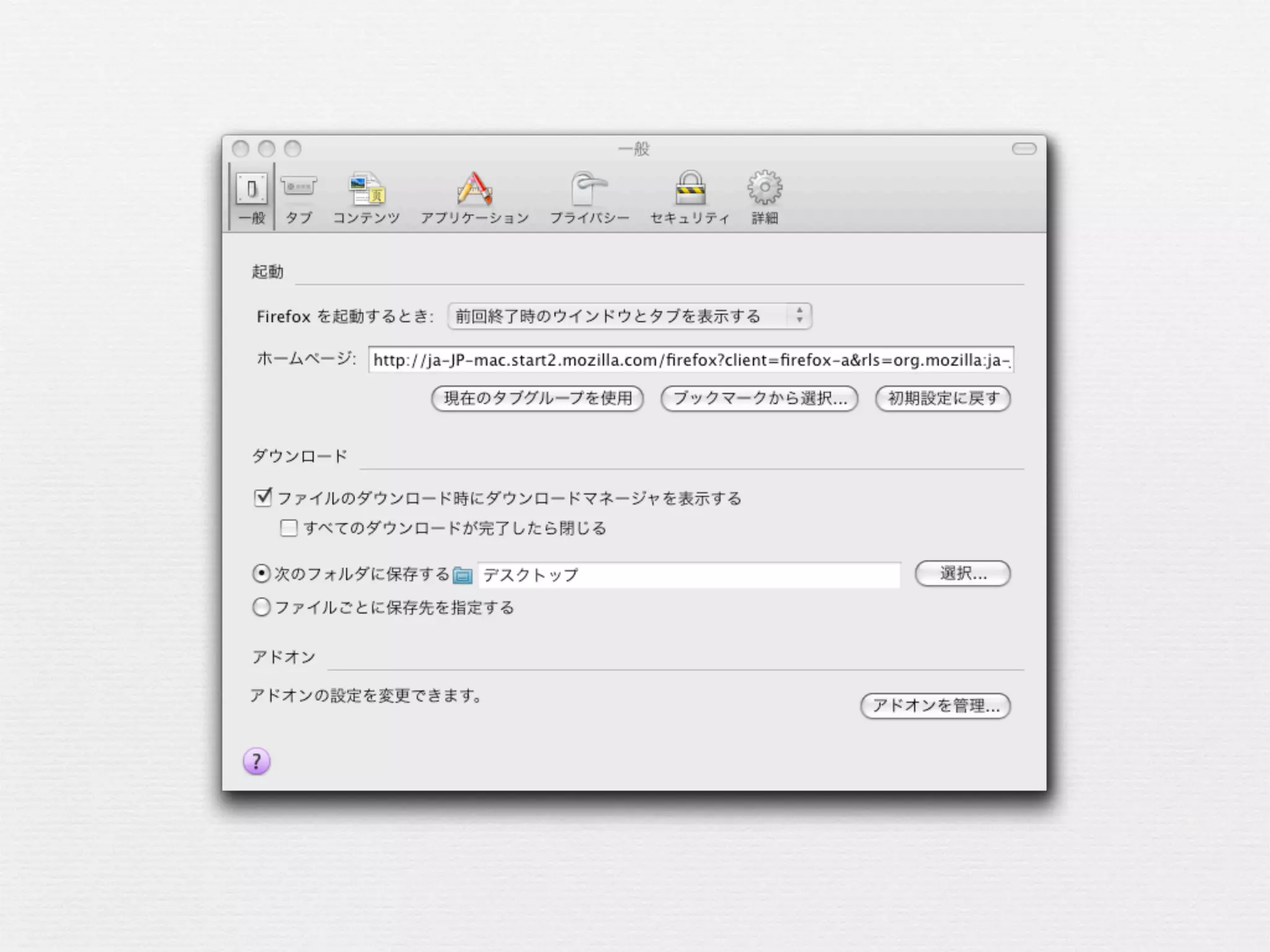This screenshot has width=1270, height=952.
Task: Click the ホームページ URL input field
Action: point(691,360)
